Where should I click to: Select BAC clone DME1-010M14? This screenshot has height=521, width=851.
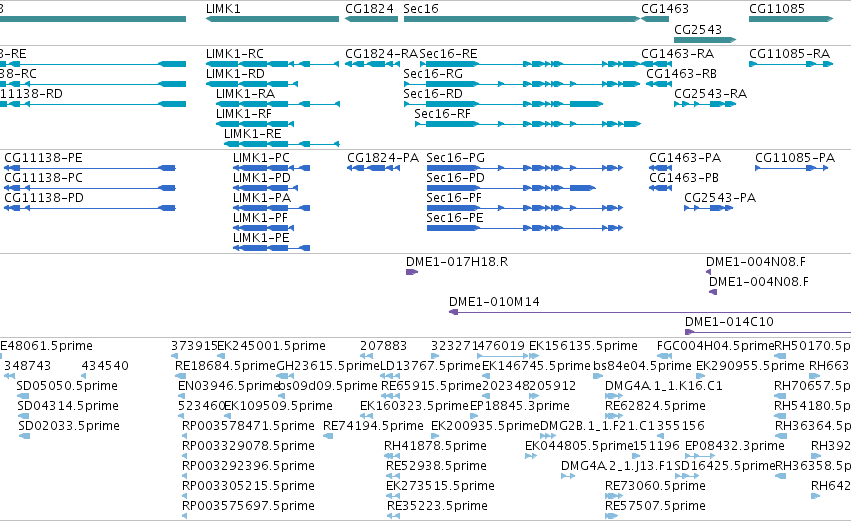click(x=650, y=313)
